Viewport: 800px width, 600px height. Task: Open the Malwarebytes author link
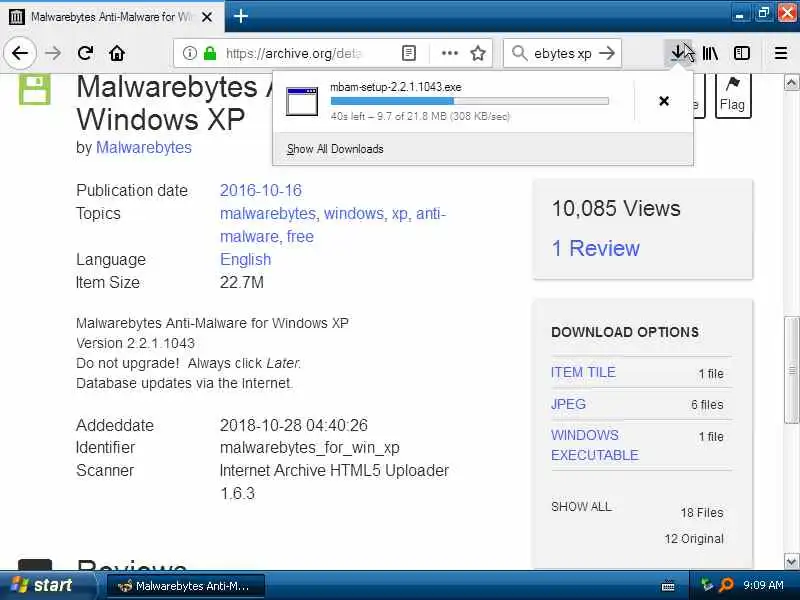144,147
